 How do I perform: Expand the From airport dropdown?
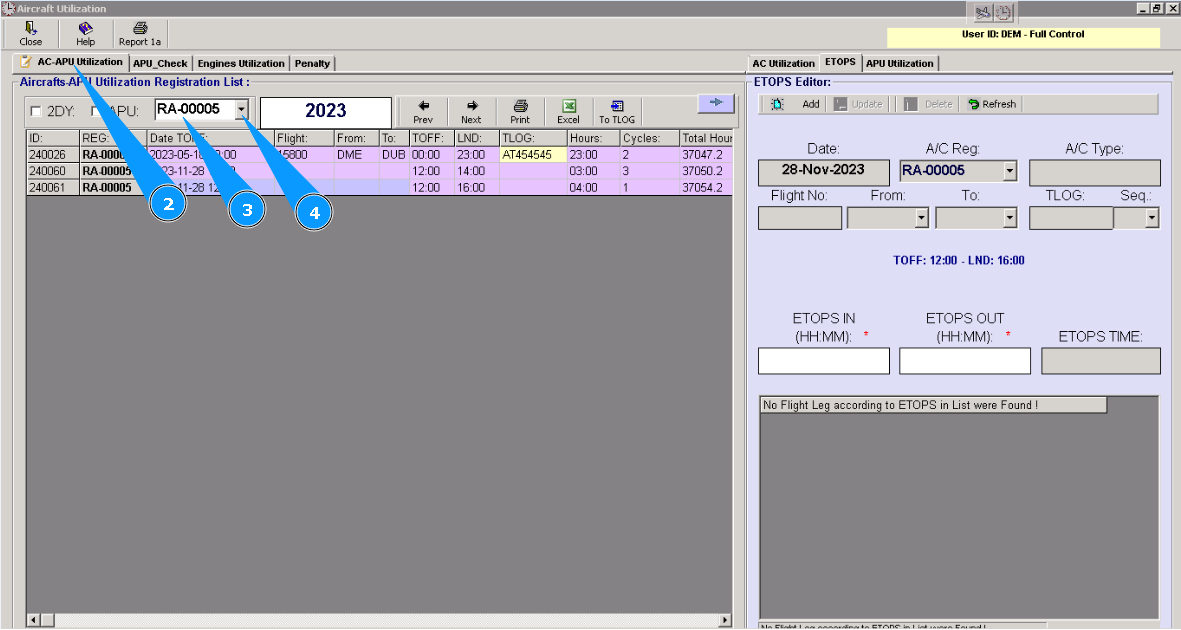click(921, 218)
